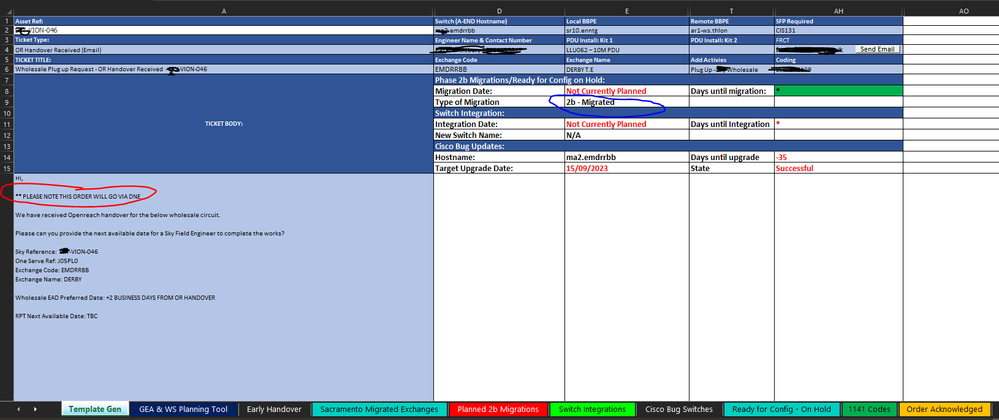Select the 'ma2.emdrrbb' hostname cell

(x=627, y=157)
